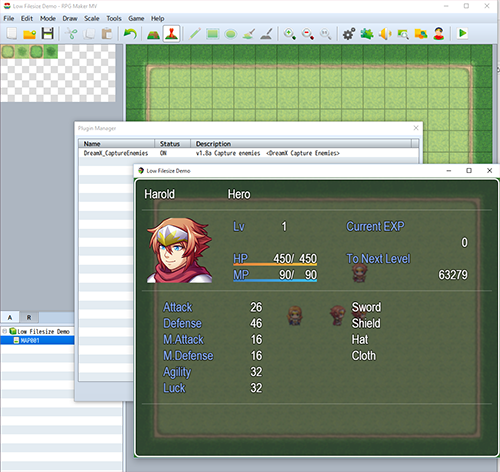The image size is (500, 472).
Task: Open the Character Generator icon
Action: click(439, 34)
